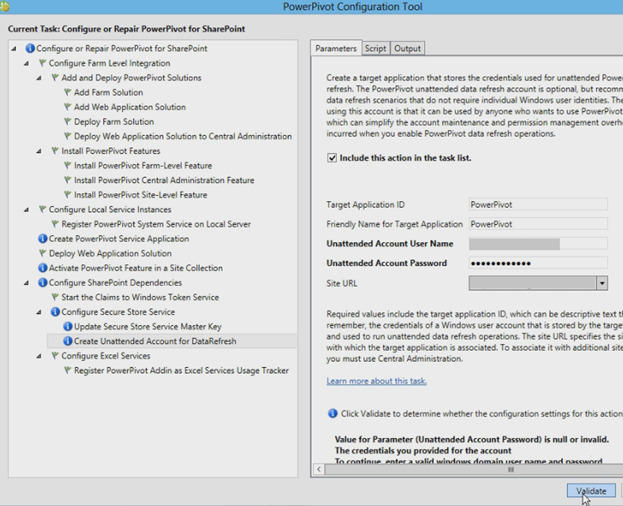
Task: Click the flag icon next to Configure Farm Level Integration
Action: pyautogui.click(x=43, y=63)
